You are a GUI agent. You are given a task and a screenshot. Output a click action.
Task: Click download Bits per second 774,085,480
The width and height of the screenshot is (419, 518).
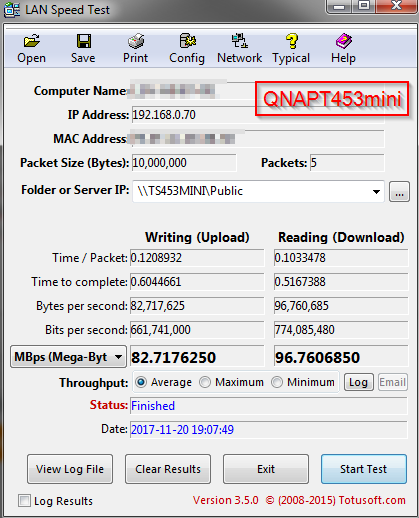(304, 330)
